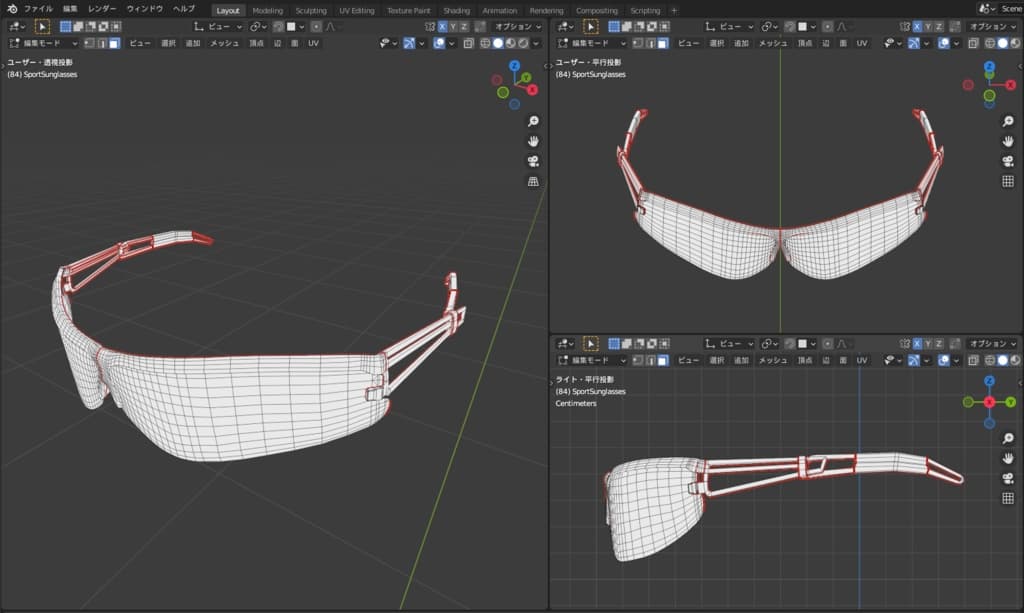This screenshot has width=1024, height=613.
Task: Enable face select mode in left viewport
Action: tap(115, 43)
